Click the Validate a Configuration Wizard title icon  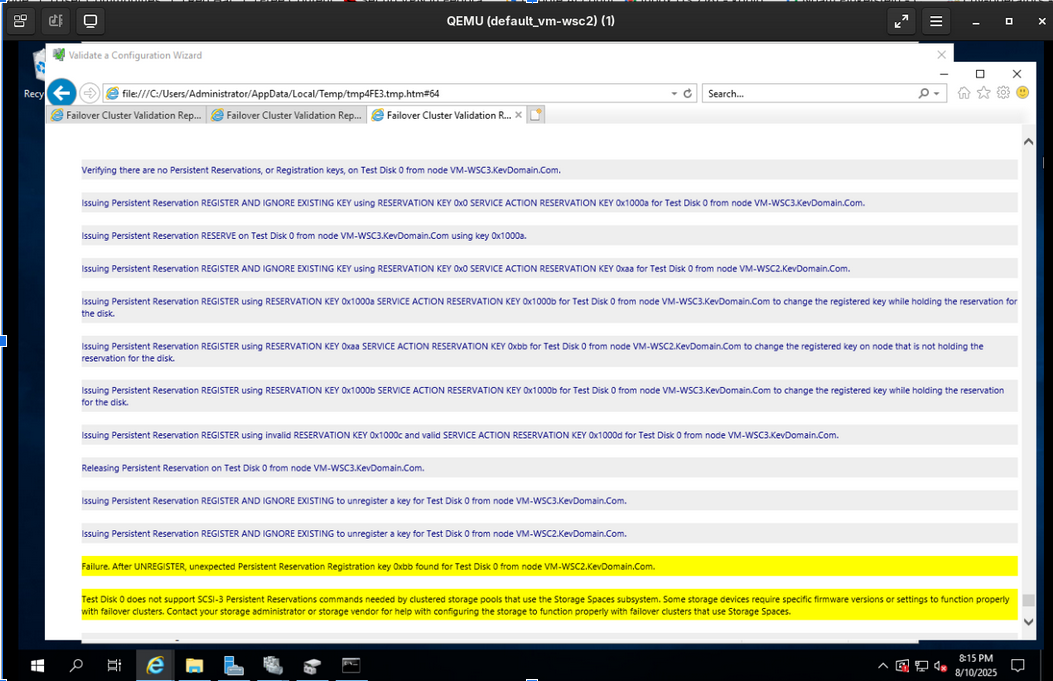tap(59, 55)
